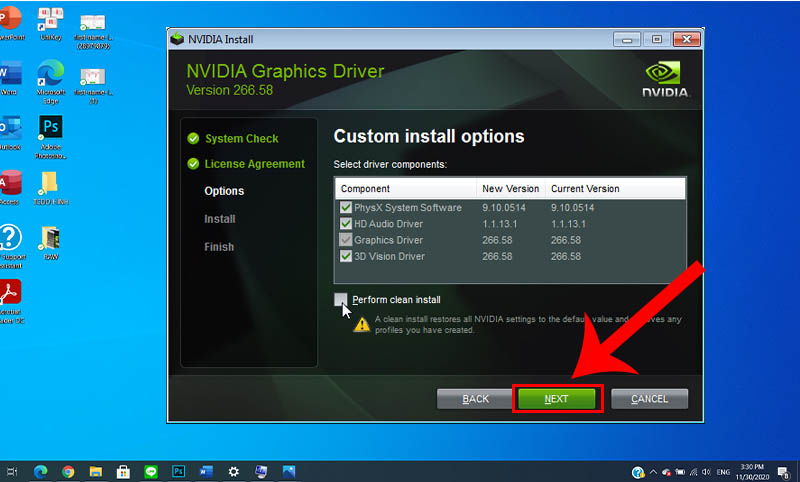Toggle the HD Audio Driver checkbox

tap(346, 224)
